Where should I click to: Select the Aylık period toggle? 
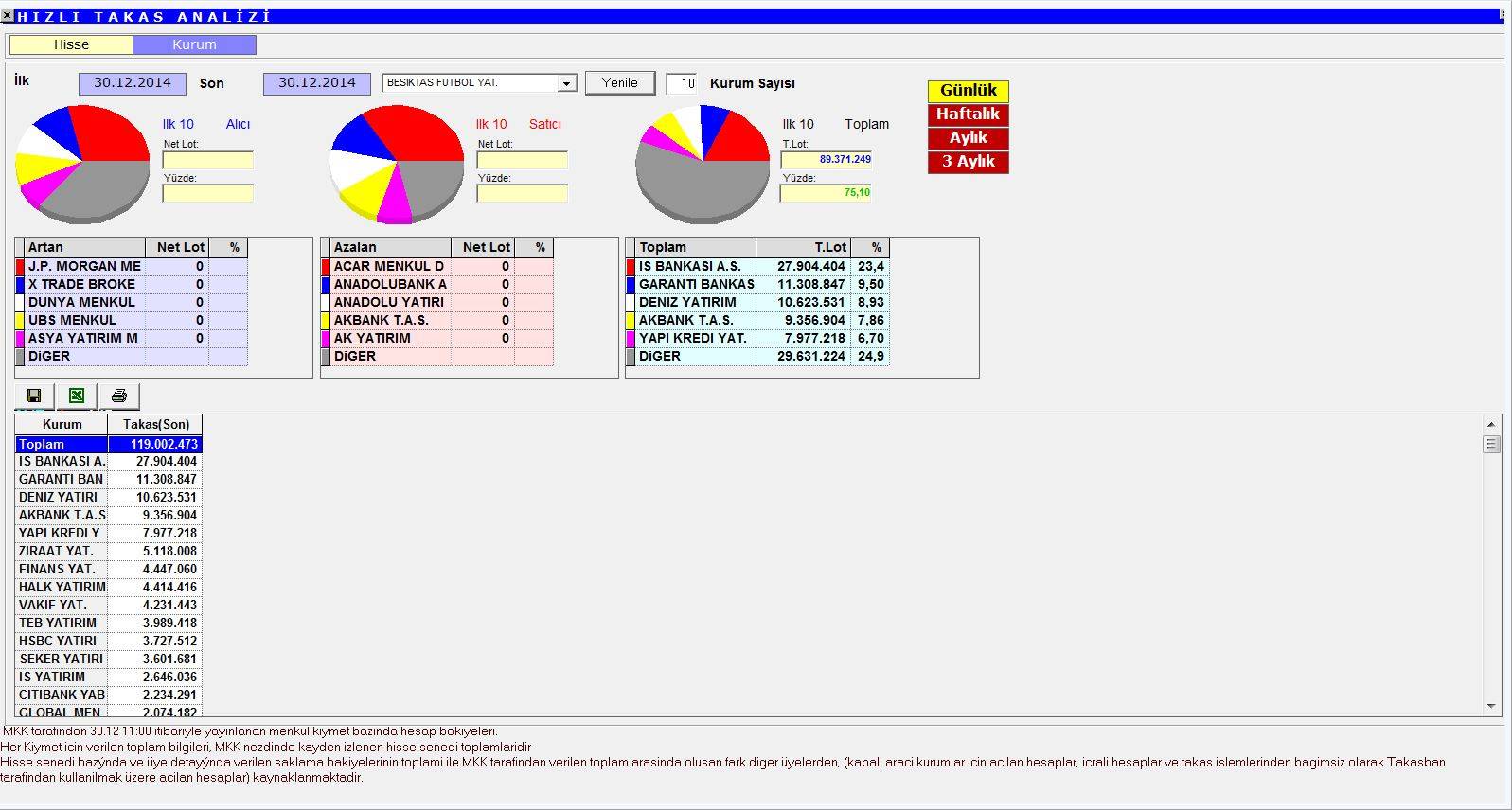click(x=968, y=138)
